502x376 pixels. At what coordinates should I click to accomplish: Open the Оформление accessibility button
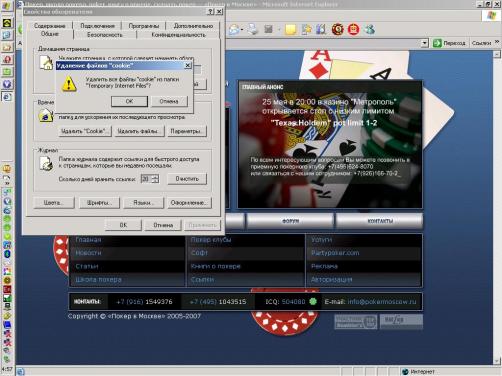pyautogui.click(x=189, y=203)
